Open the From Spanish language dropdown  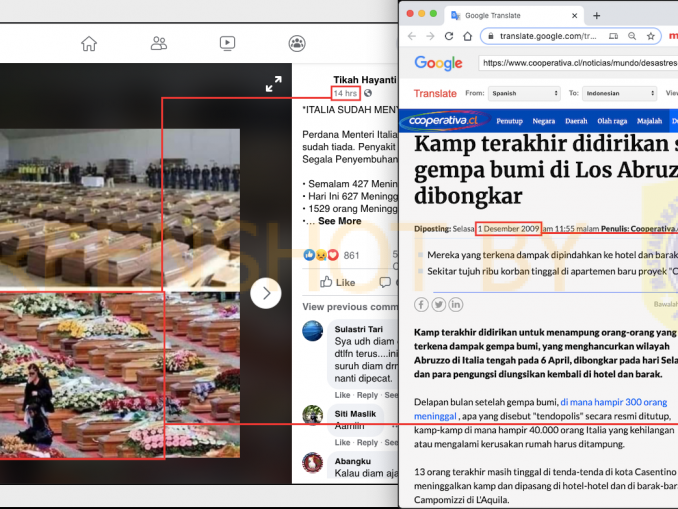point(524,93)
